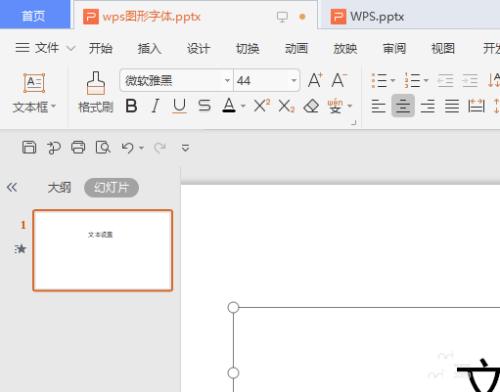
Task: Click the phonetic guide wén icon
Action: pos(335,106)
